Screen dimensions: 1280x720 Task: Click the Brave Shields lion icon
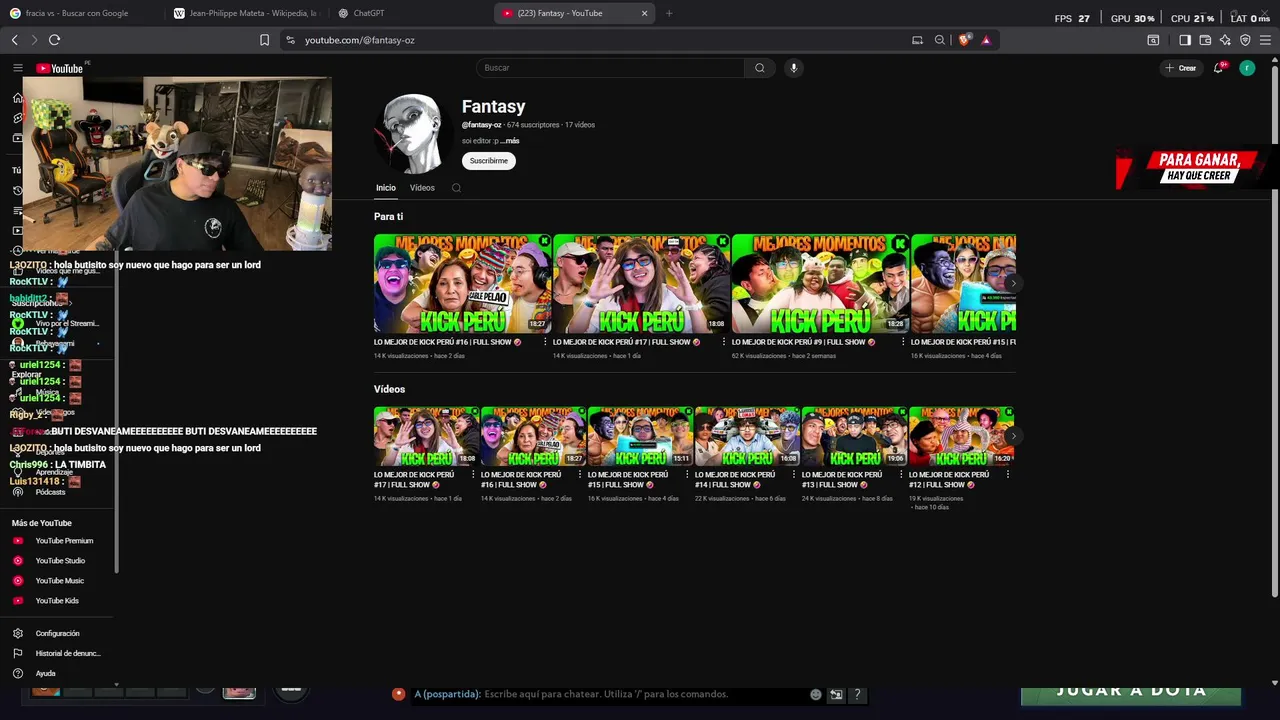[x=964, y=40]
